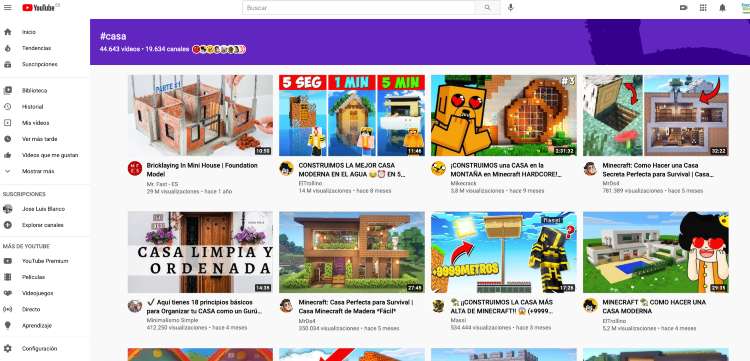The width and height of the screenshot is (750, 361).
Task: Expand sidebar with Mostrar más
Action: [x=38, y=171]
